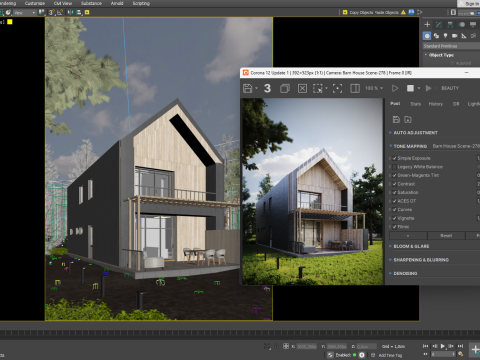The image size is (480, 360).
Task: Open the Create tab plus icon in command panel
Action: pyautogui.click(x=427, y=24)
